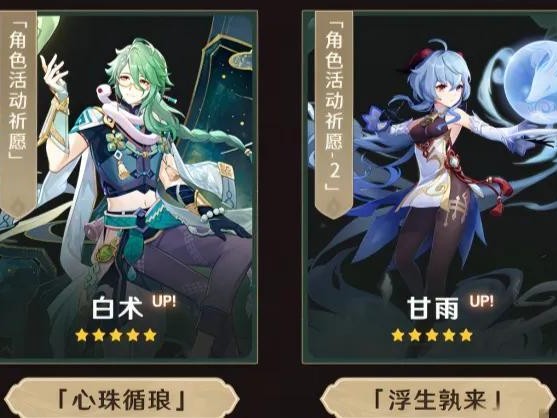The image size is (557, 418).
Task: Select the 白术 character banner card
Action: pyautogui.click(x=129, y=187)
